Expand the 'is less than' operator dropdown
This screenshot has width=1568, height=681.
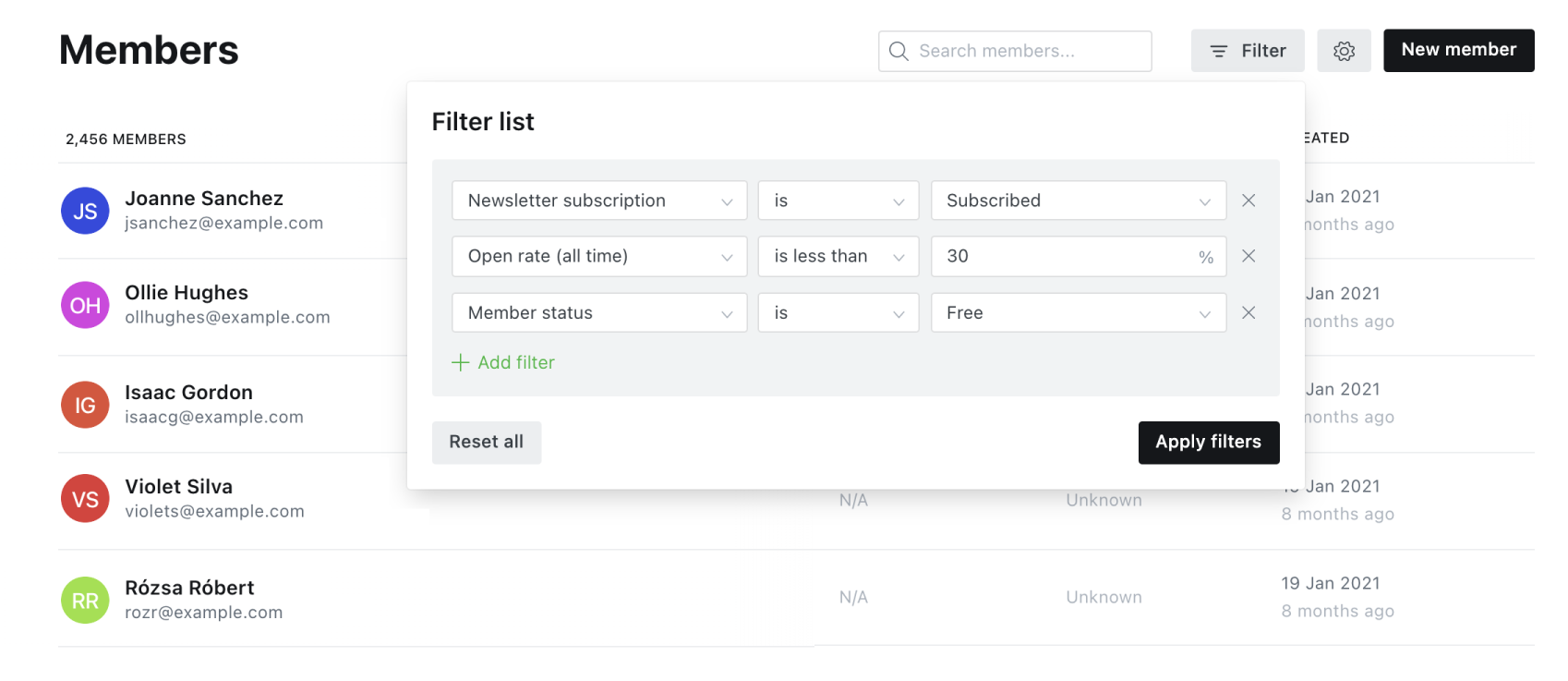838,256
